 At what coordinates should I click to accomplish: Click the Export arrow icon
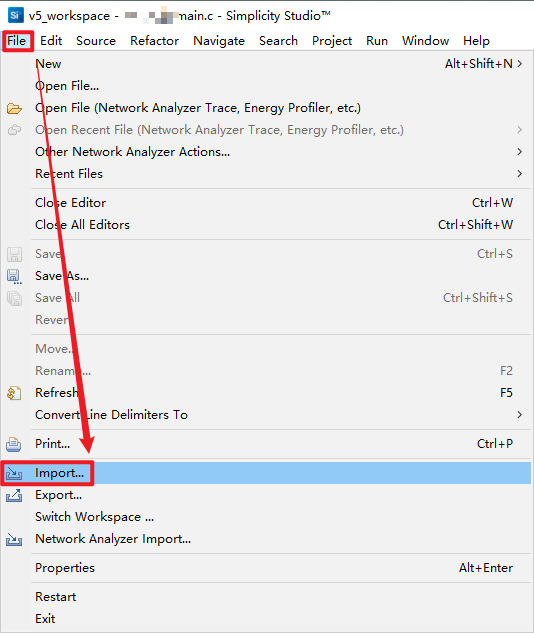point(14,495)
